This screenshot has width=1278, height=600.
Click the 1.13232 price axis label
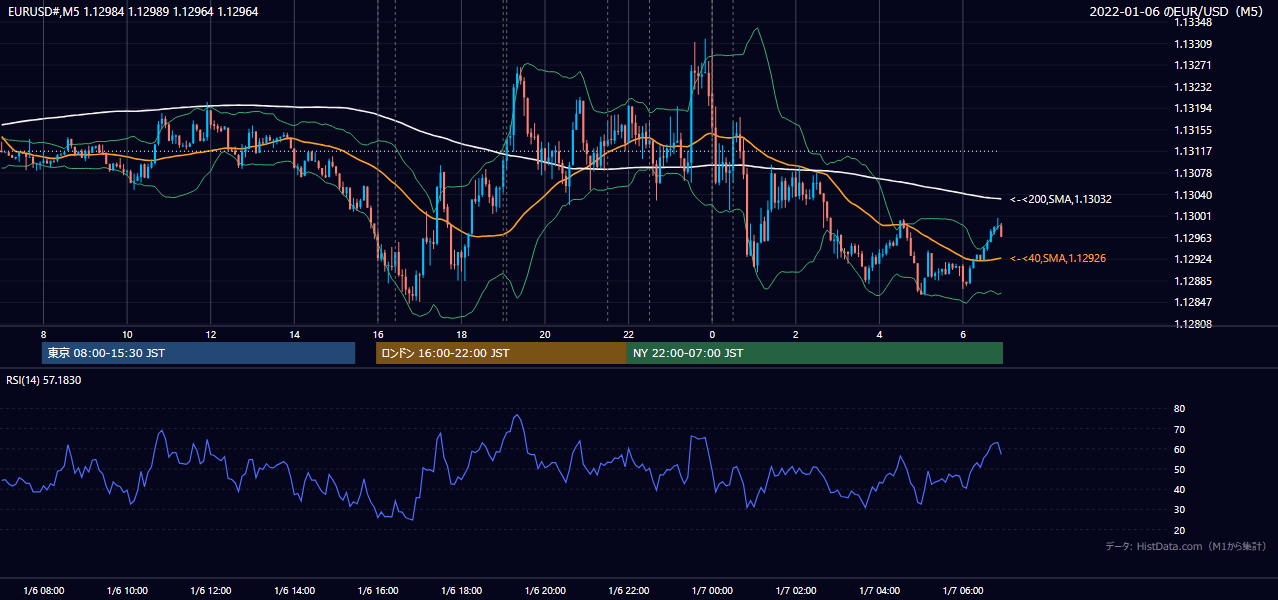[1193, 87]
